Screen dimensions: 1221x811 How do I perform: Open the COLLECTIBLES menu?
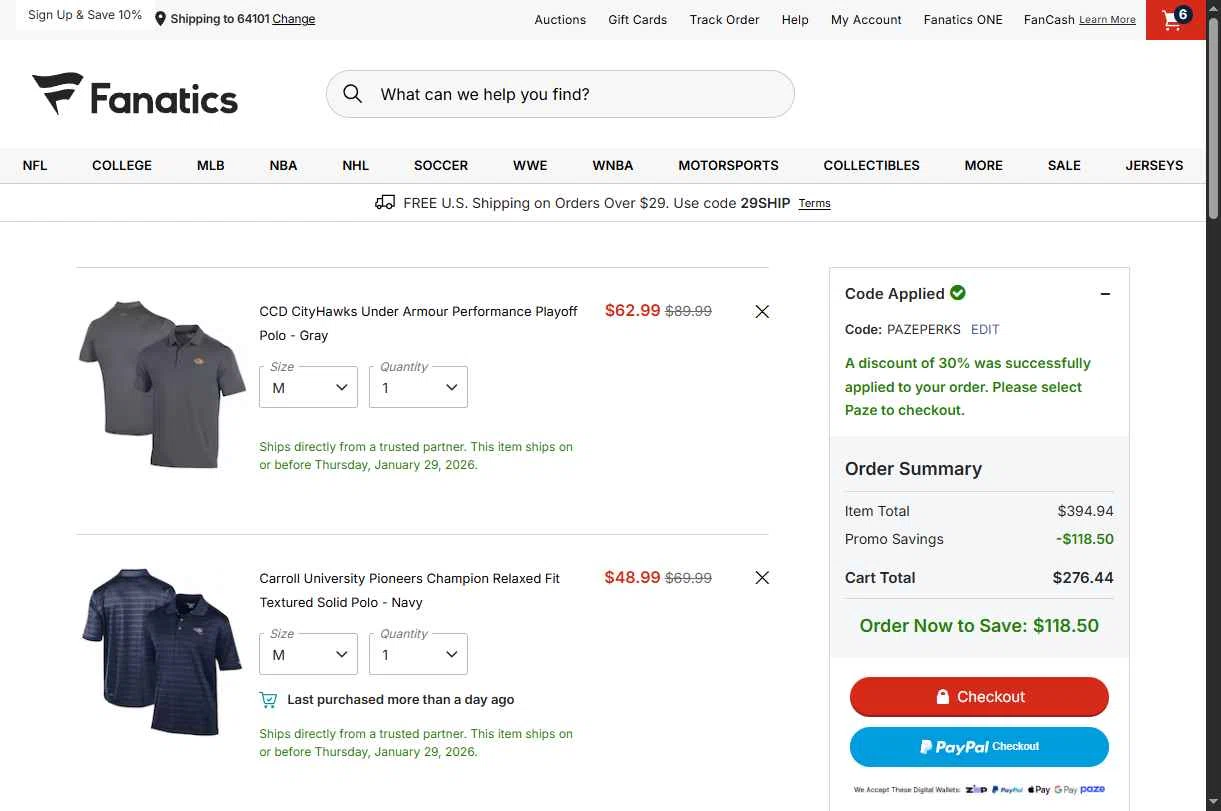(x=871, y=165)
